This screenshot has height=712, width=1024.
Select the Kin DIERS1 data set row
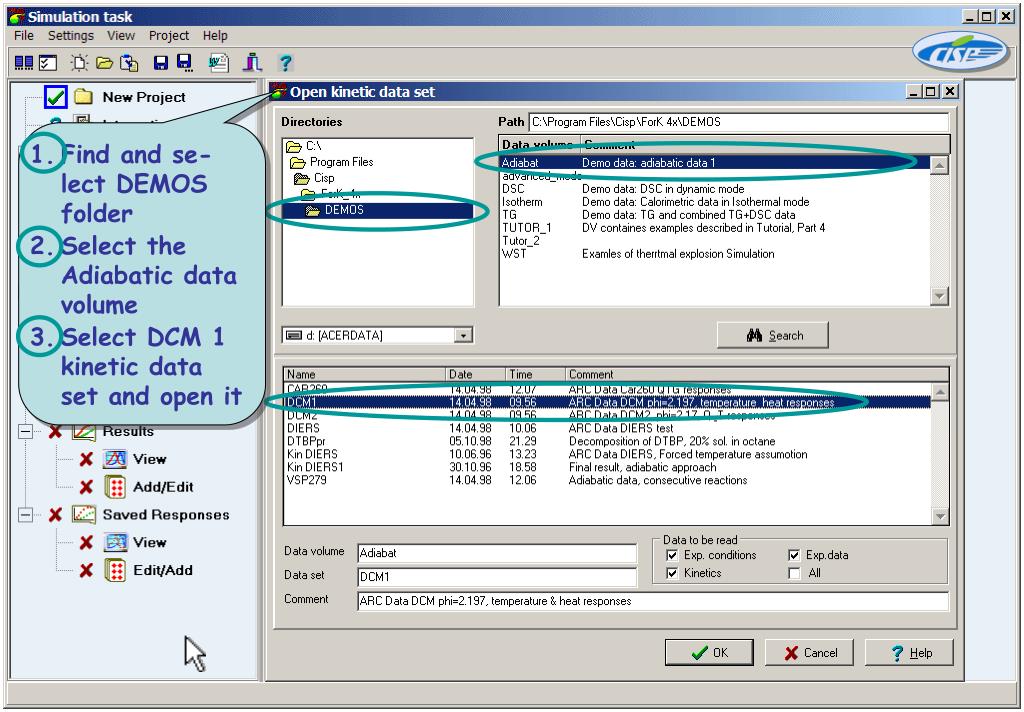point(607,467)
